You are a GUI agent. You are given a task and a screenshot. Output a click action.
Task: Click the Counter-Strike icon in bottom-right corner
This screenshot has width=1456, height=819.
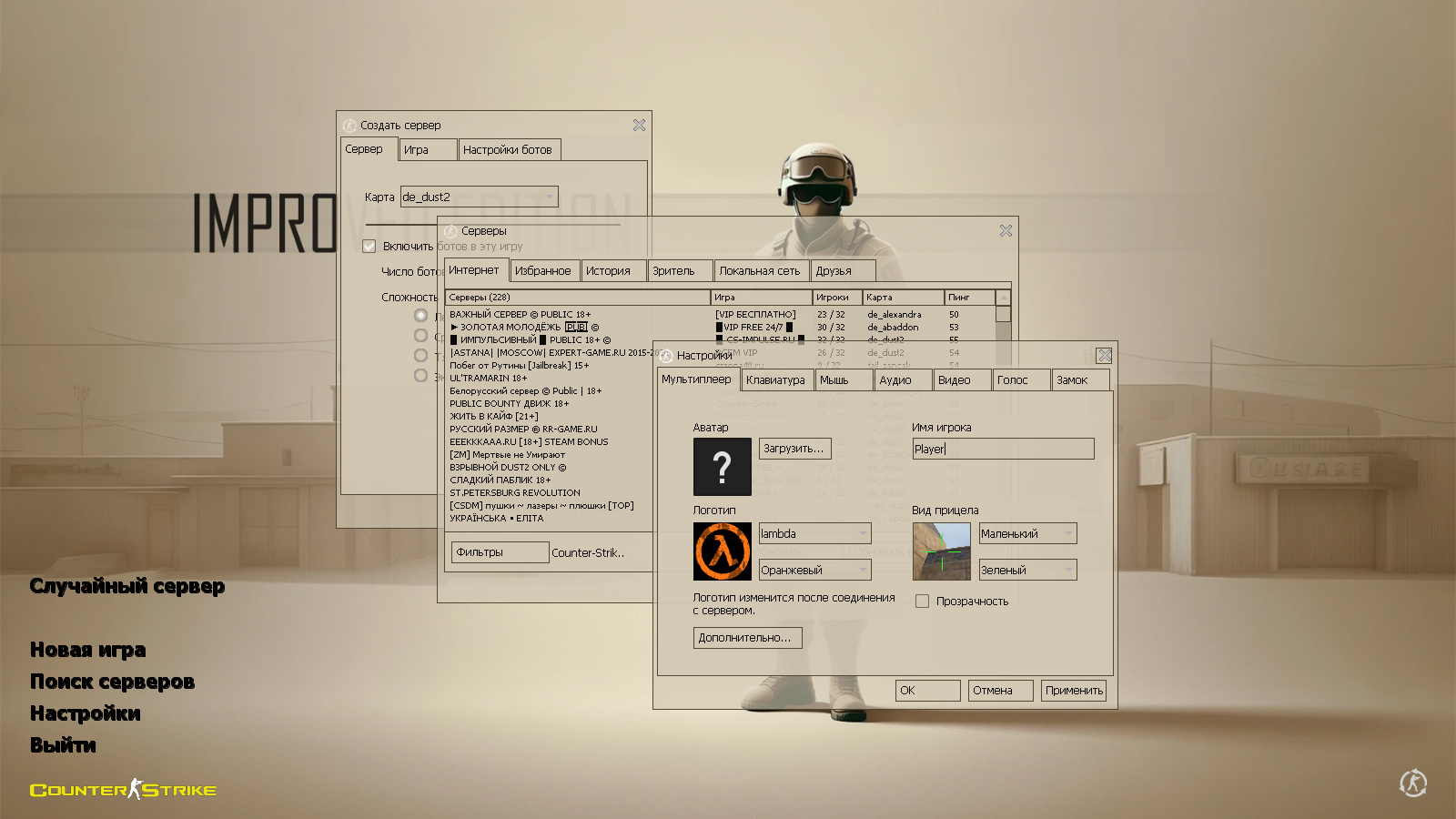[1412, 783]
